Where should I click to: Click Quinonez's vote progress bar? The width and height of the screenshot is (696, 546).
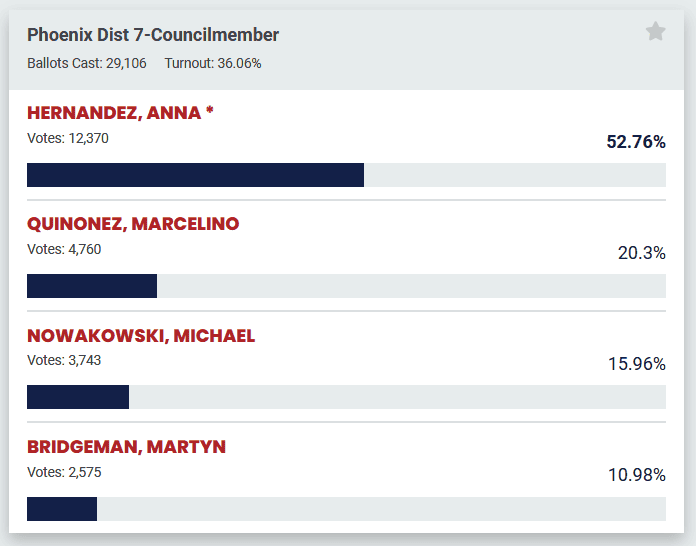(346, 286)
